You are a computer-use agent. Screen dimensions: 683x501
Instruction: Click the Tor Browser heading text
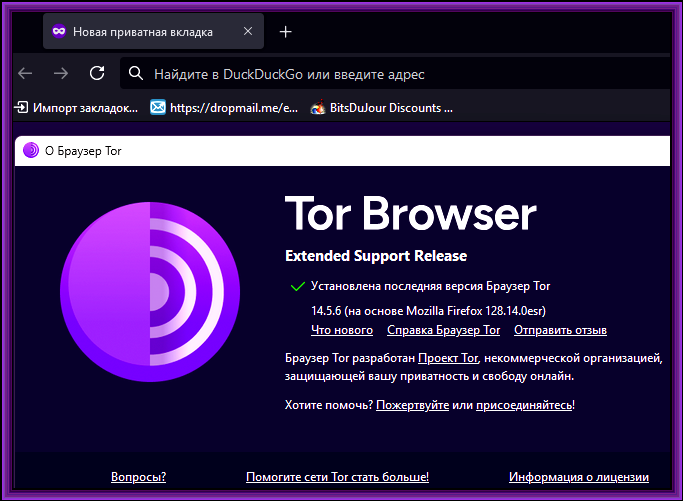pyautogui.click(x=411, y=213)
